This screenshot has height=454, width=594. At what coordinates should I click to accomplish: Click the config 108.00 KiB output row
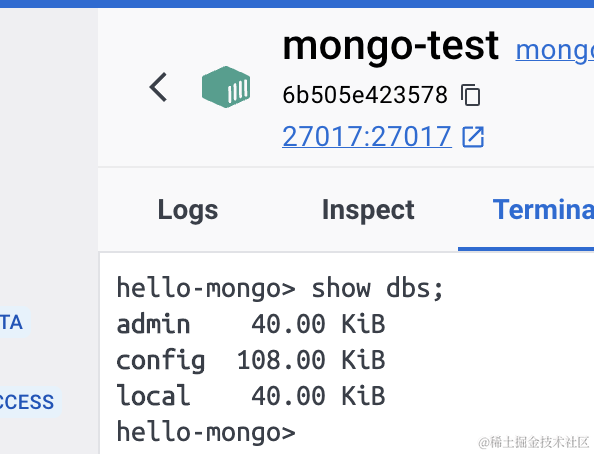(251, 360)
